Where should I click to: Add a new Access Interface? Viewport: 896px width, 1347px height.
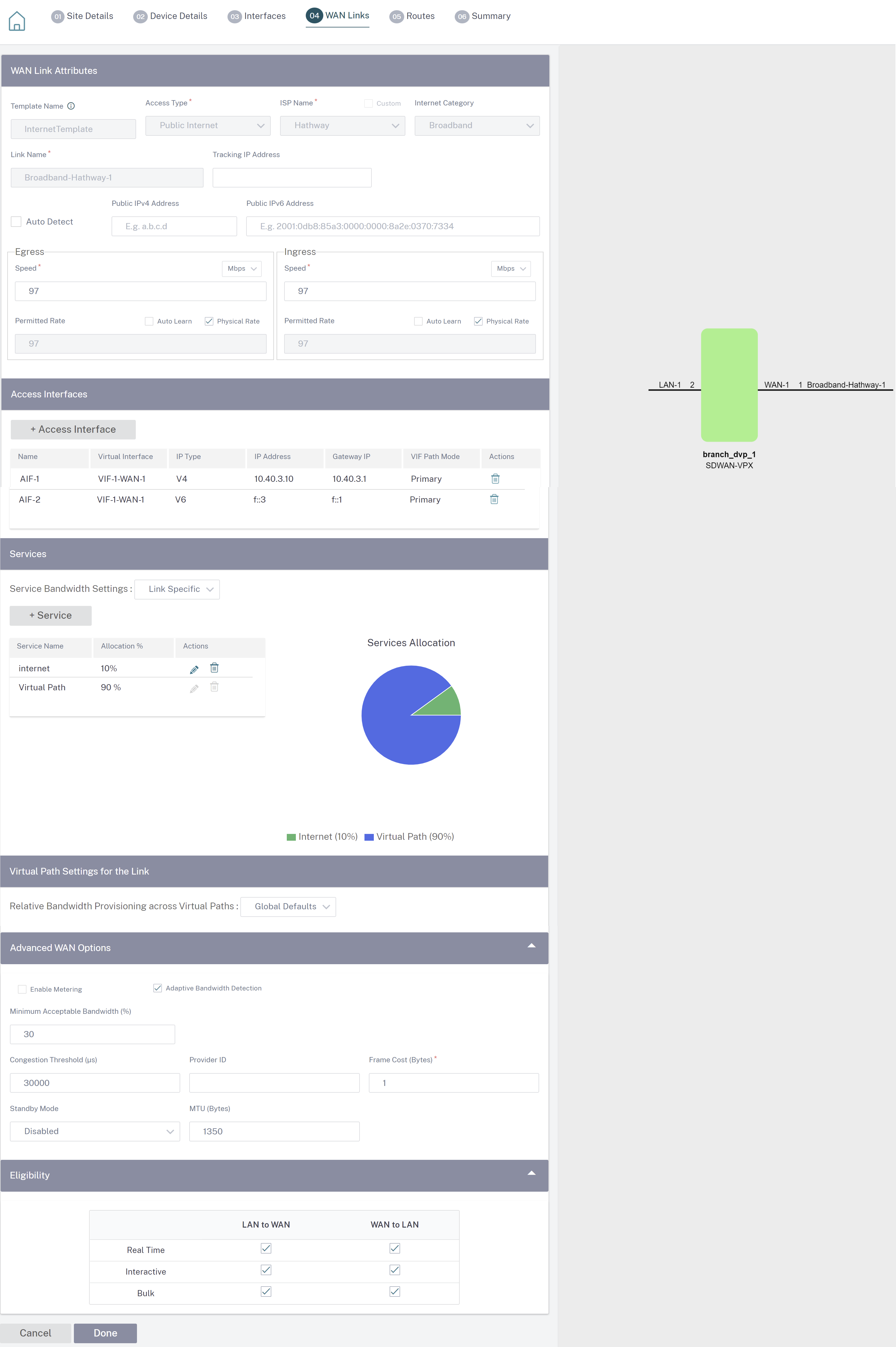point(73,430)
